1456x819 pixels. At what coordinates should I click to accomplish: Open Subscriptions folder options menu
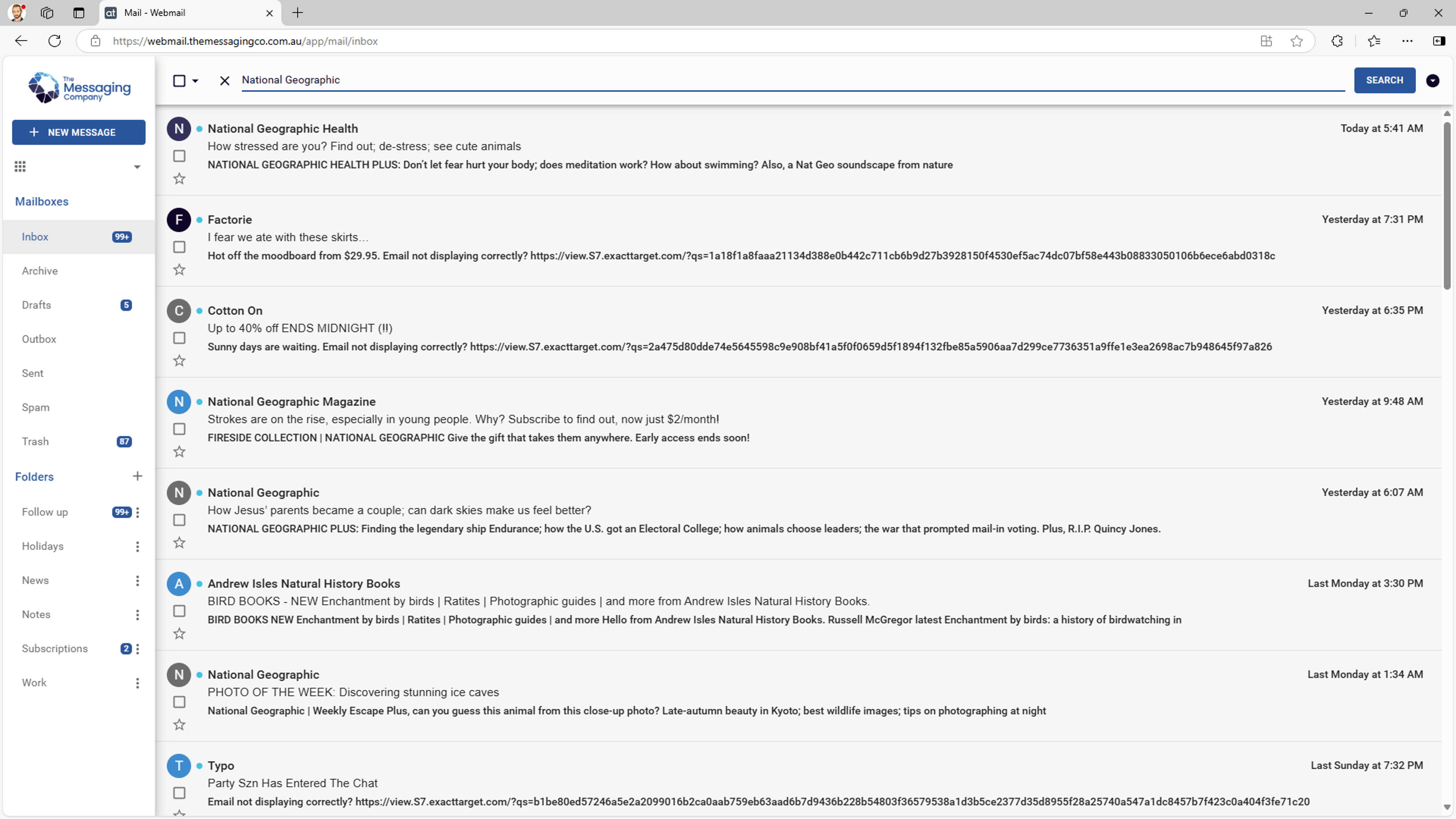coord(137,649)
